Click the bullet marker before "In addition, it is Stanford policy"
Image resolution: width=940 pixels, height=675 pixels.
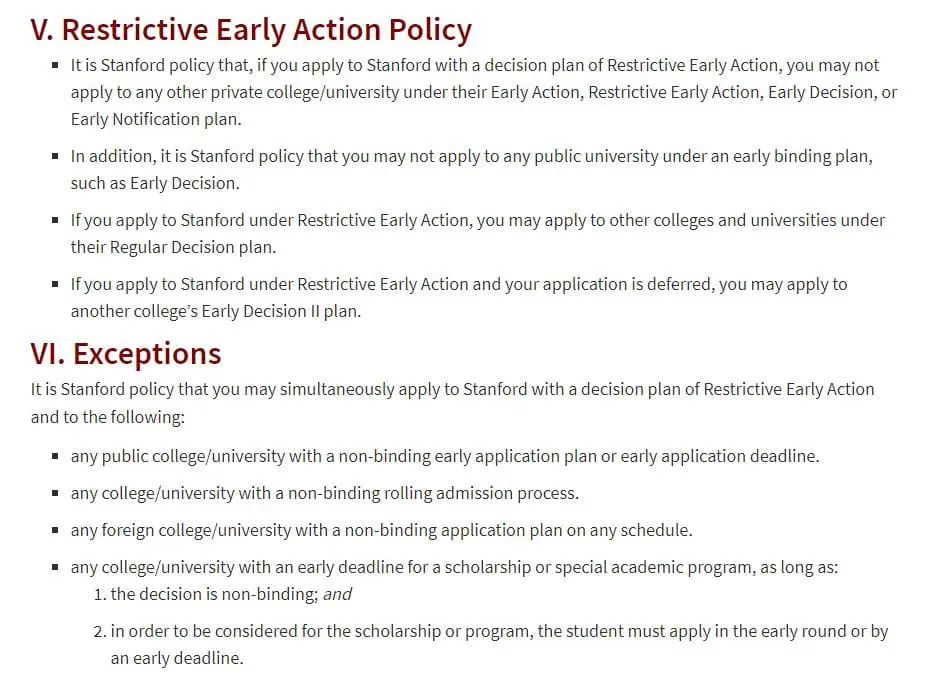(55, 157)
